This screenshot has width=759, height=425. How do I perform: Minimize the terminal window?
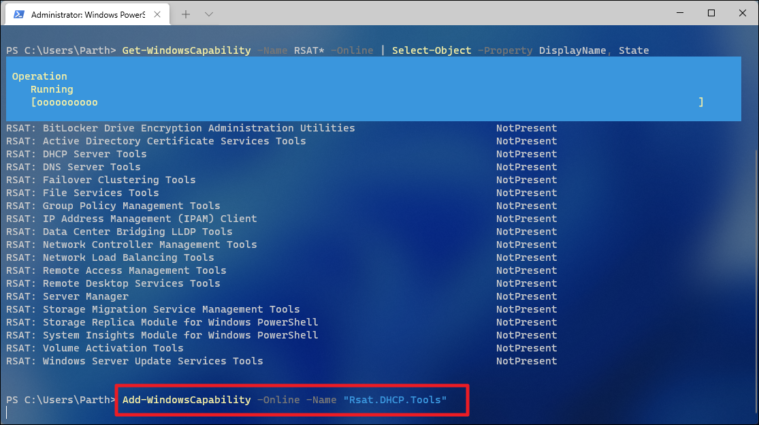[x=680, y=13]
